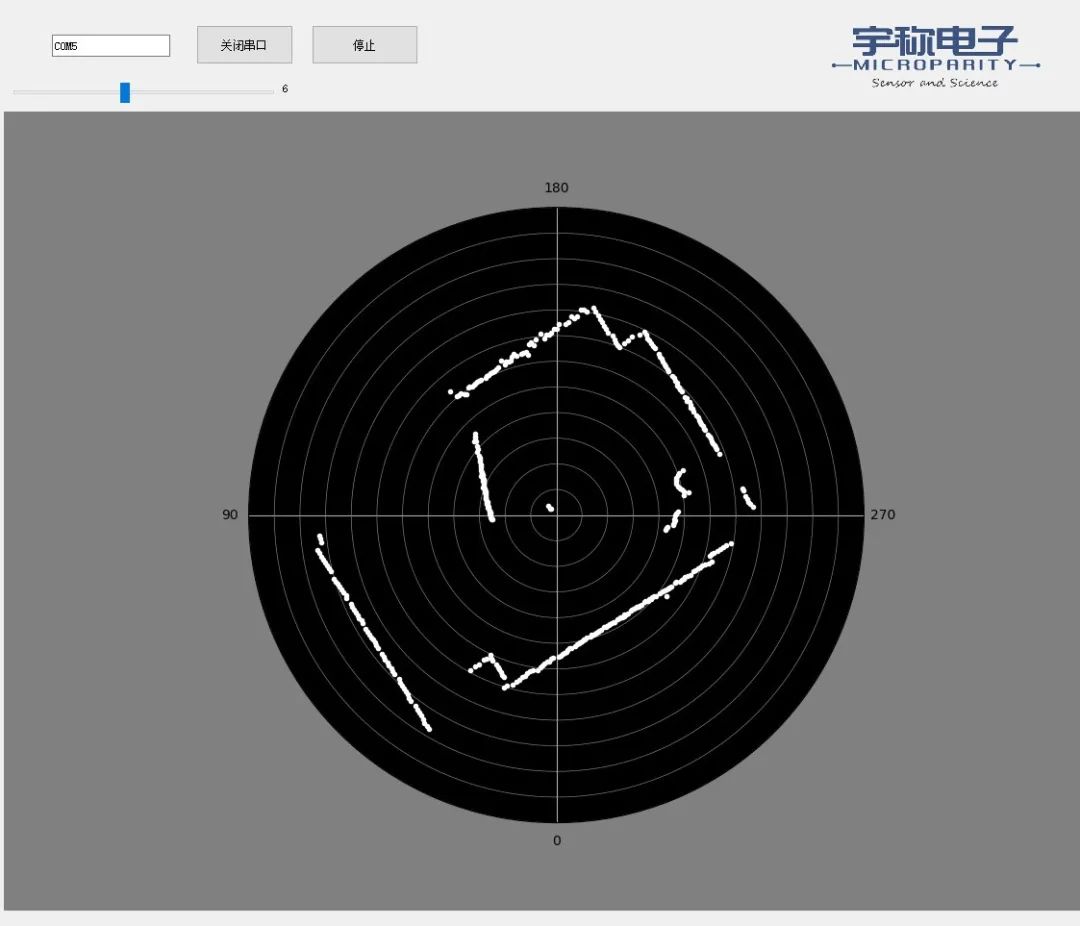1080x926 pixels.
Task: Click the blue slider handle
Action: [x=125, y=92]
